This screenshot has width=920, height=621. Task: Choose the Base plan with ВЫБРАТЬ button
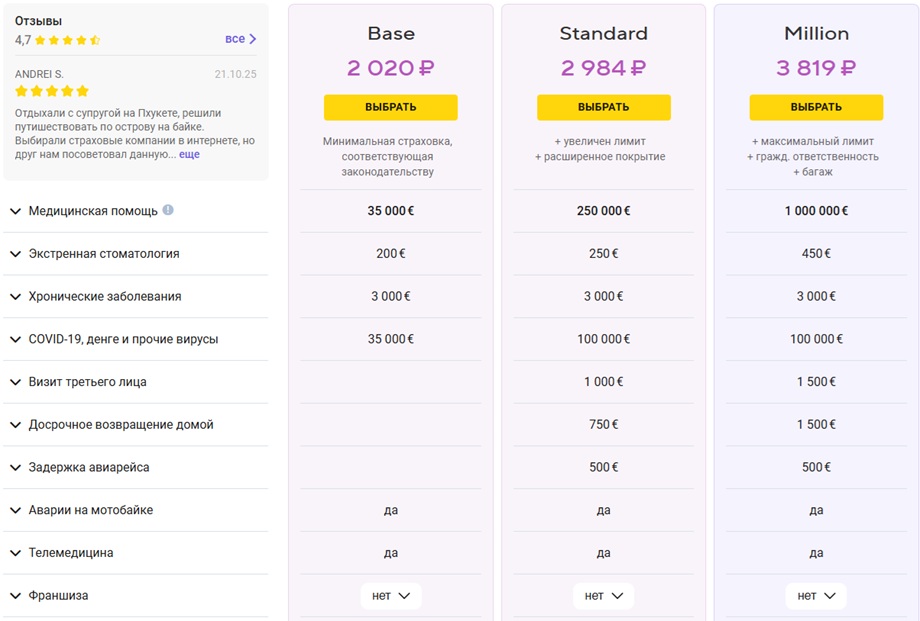[x=391, y=107]
